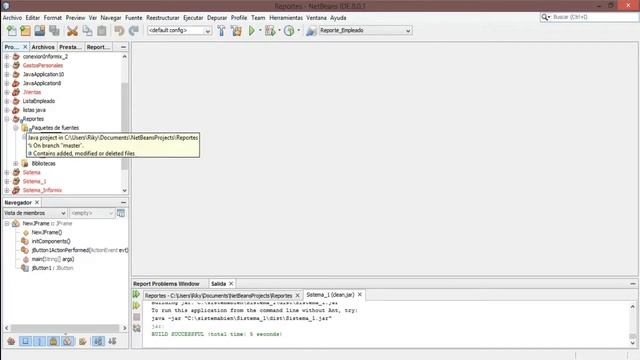This screenshot has width=640, height=360.
Task: Click the Paste clipboard icon
Action: pos(102,31)
